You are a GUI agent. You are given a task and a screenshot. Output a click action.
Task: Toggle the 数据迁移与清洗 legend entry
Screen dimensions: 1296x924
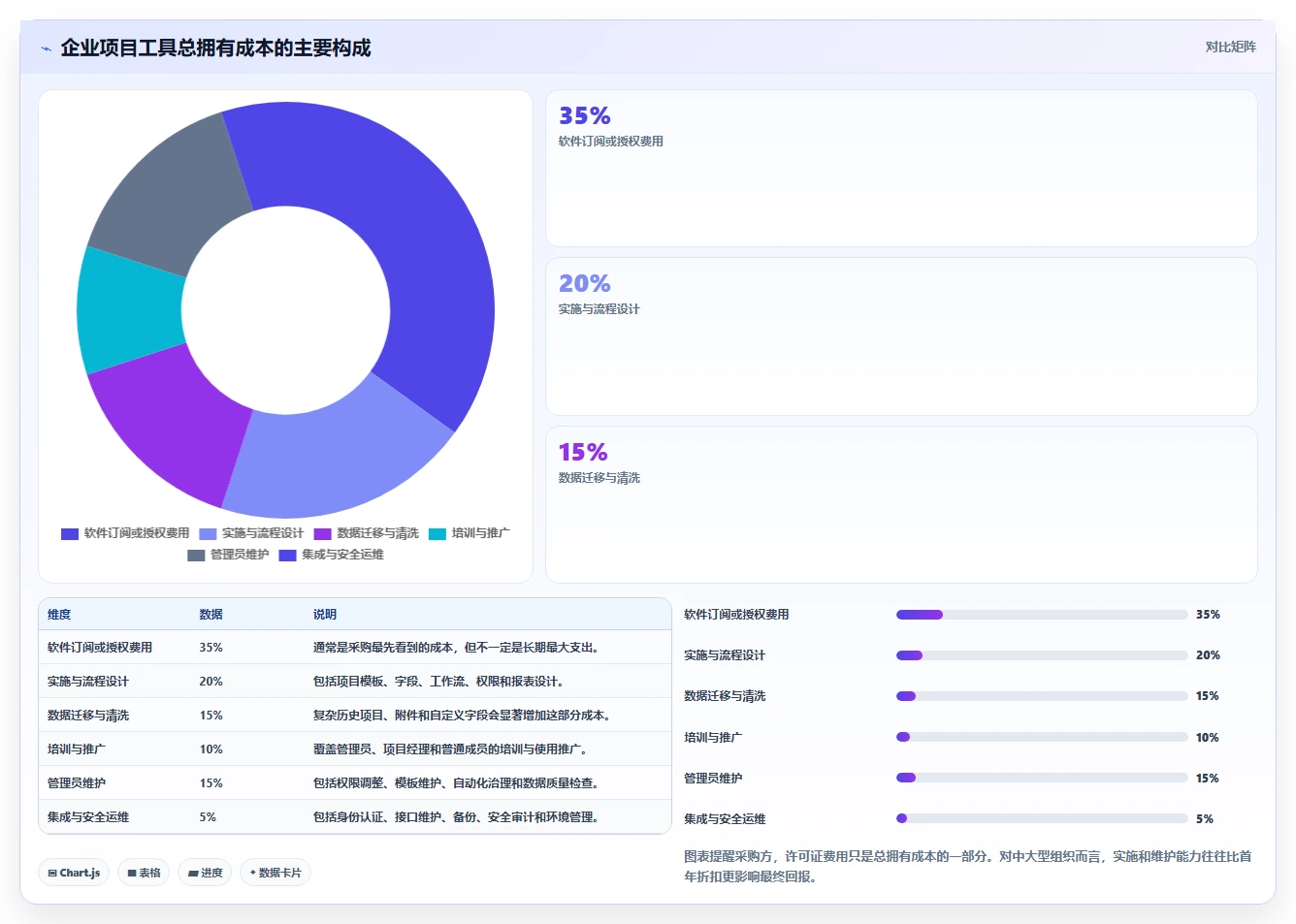coord(366,533)
